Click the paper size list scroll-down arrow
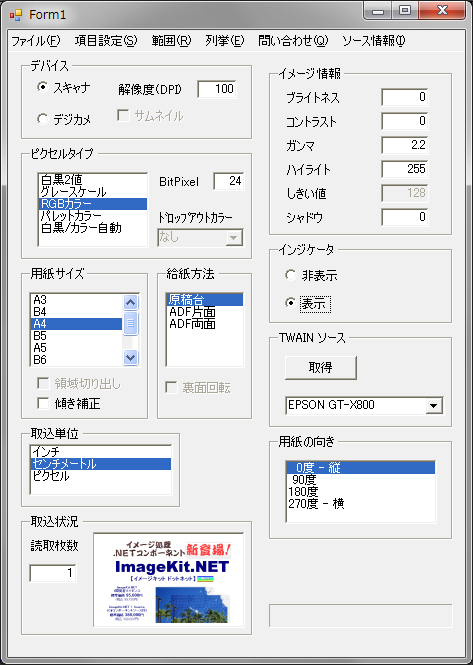Screen dimensions: 473x665 (x=130, y=358)
